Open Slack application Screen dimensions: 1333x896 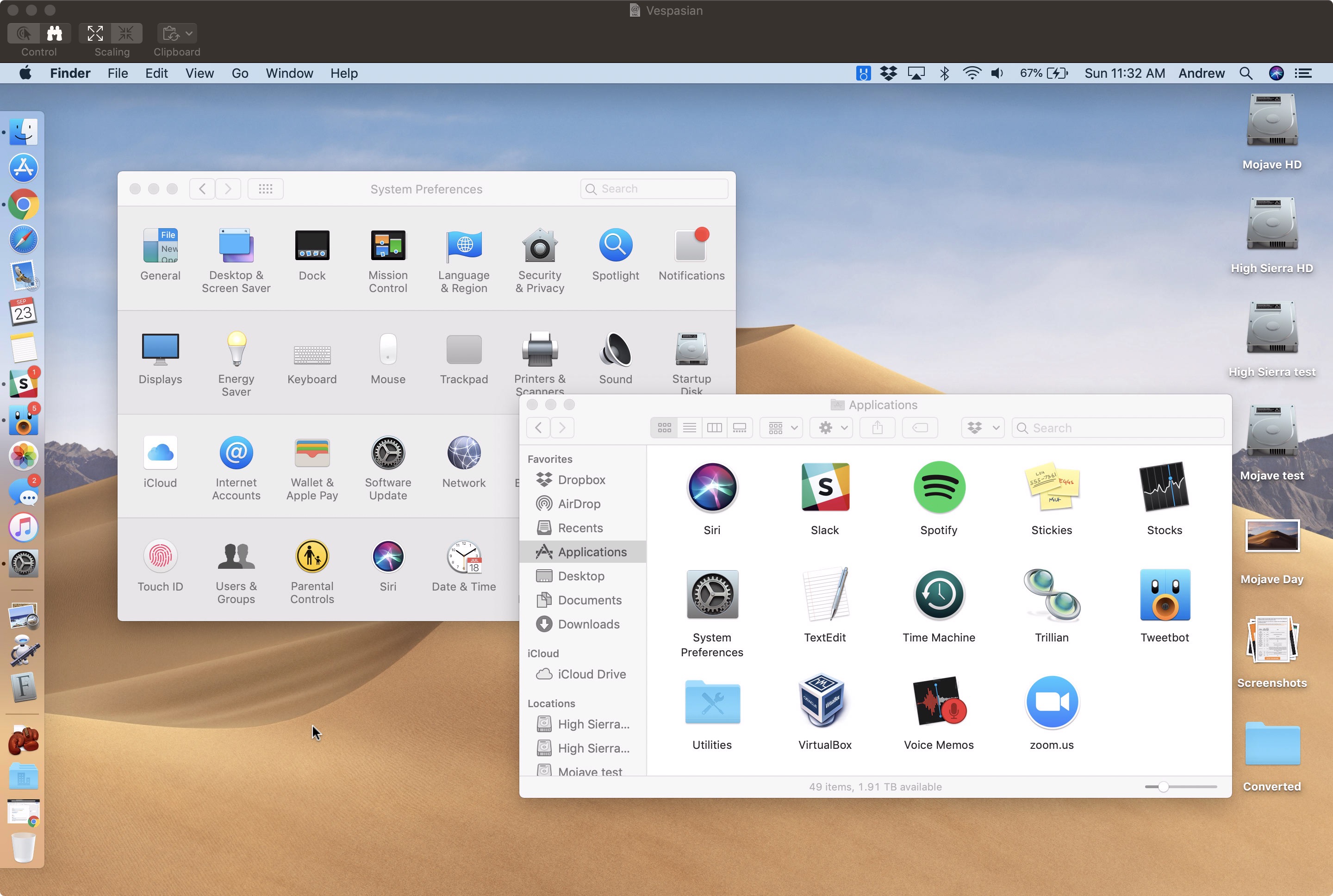tap(824, 487)
